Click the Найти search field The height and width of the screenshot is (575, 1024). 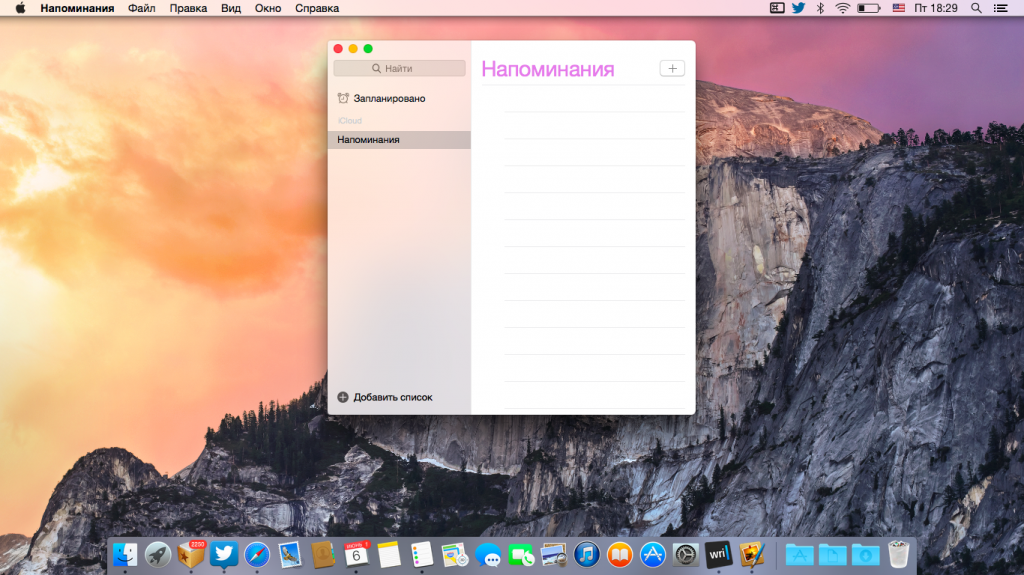(x=399, y=69)
